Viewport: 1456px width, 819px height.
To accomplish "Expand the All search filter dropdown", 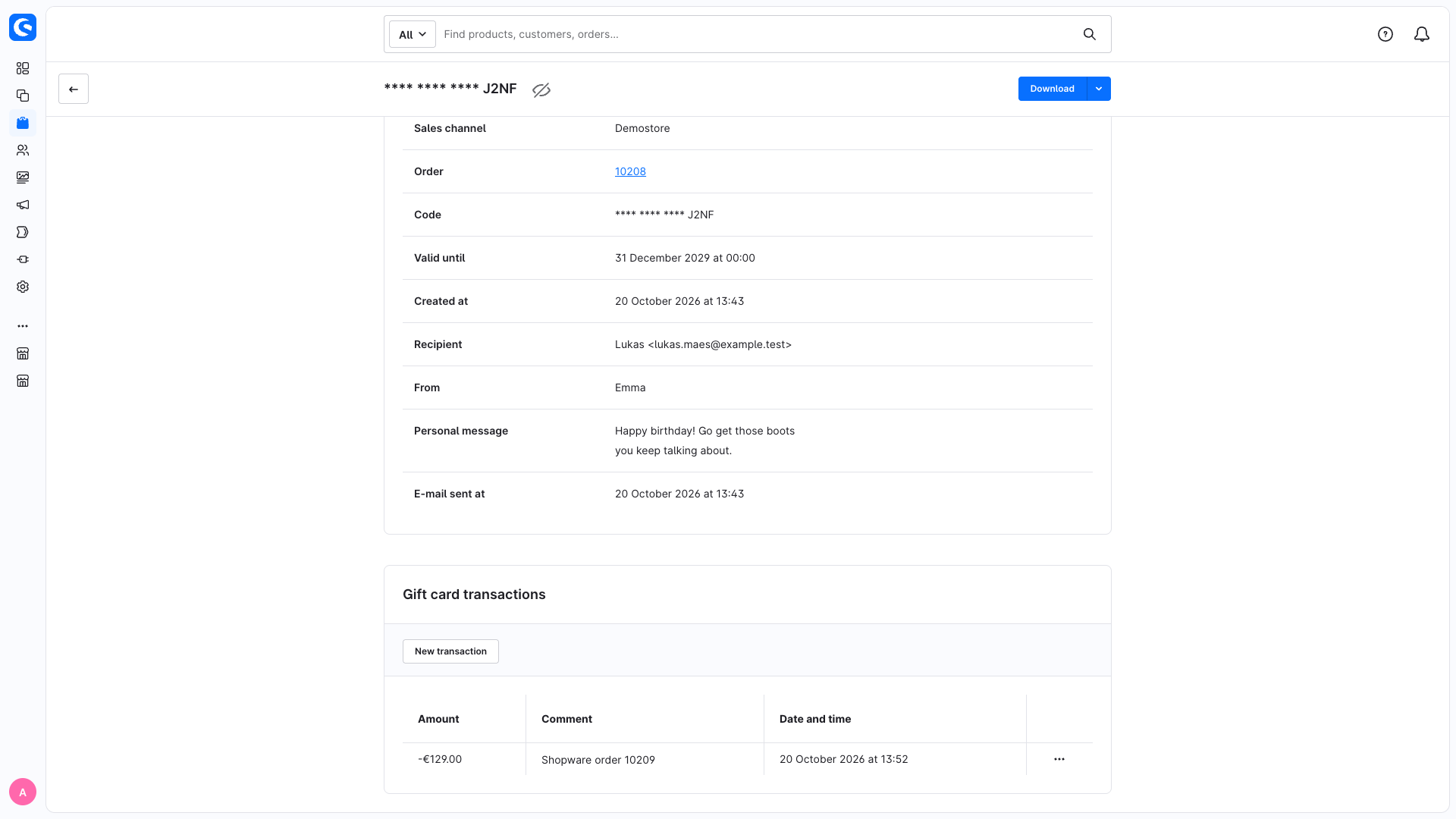I will click(413, 34).
